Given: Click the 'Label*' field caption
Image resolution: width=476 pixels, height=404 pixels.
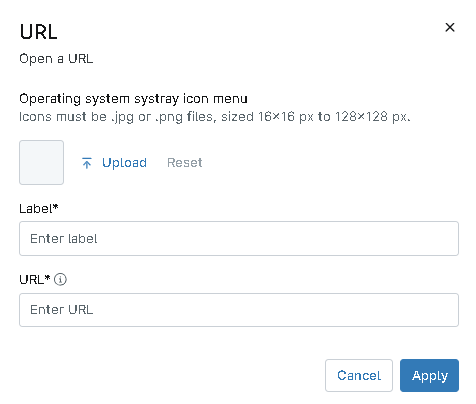Looking at the screenshot, I should [x=39, y=209].
